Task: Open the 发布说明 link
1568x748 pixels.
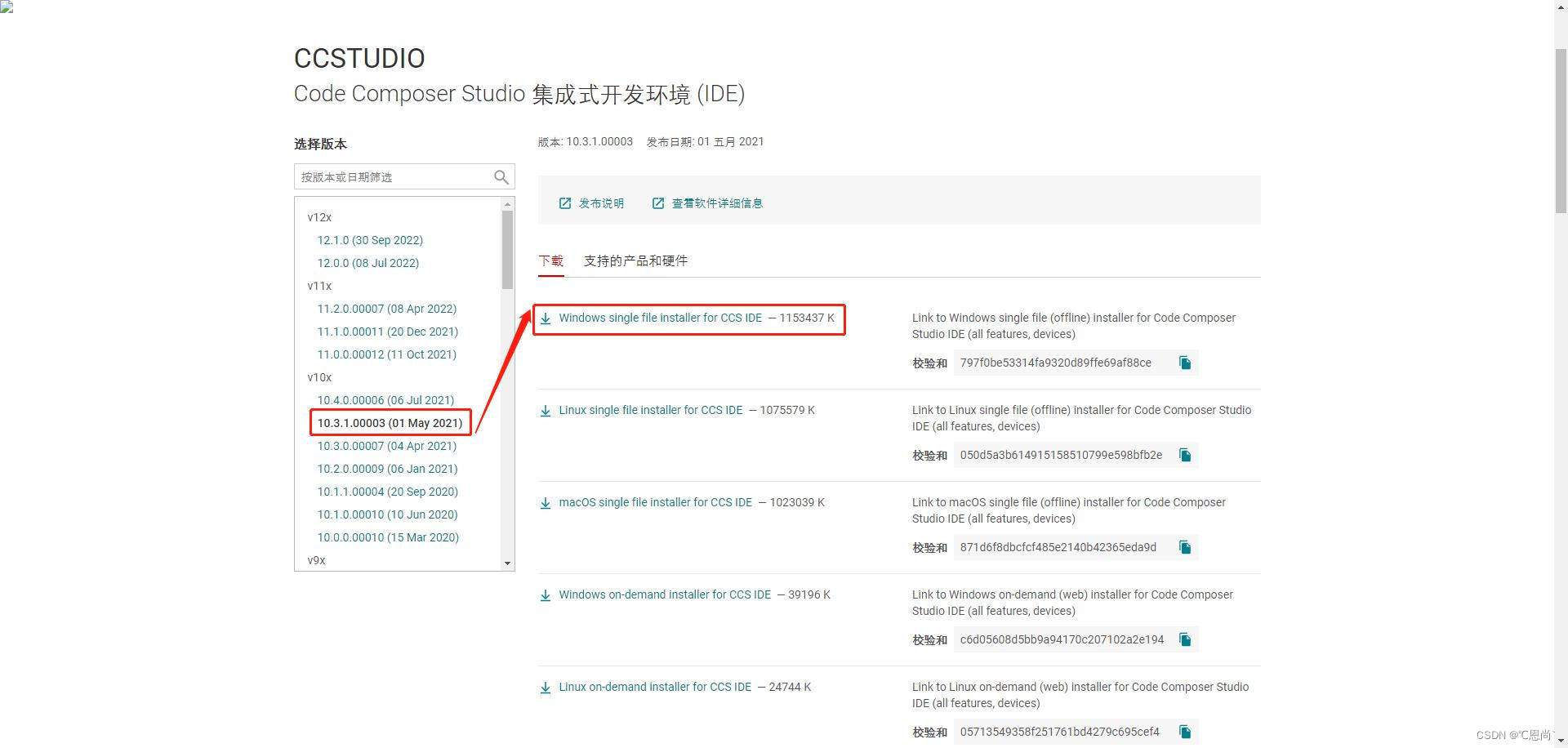Action: tap(601, 203)
